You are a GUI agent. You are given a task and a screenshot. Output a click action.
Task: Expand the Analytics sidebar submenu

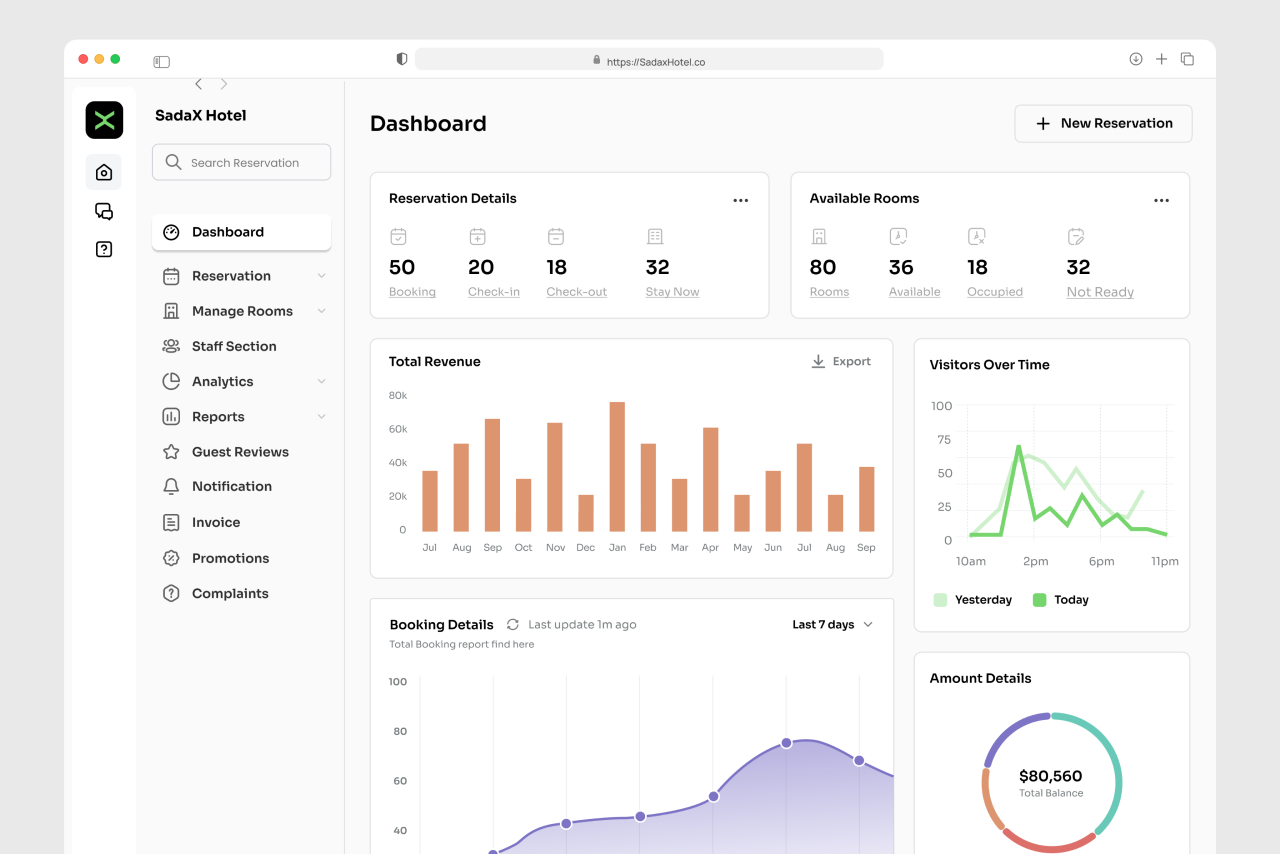[321, 381]
